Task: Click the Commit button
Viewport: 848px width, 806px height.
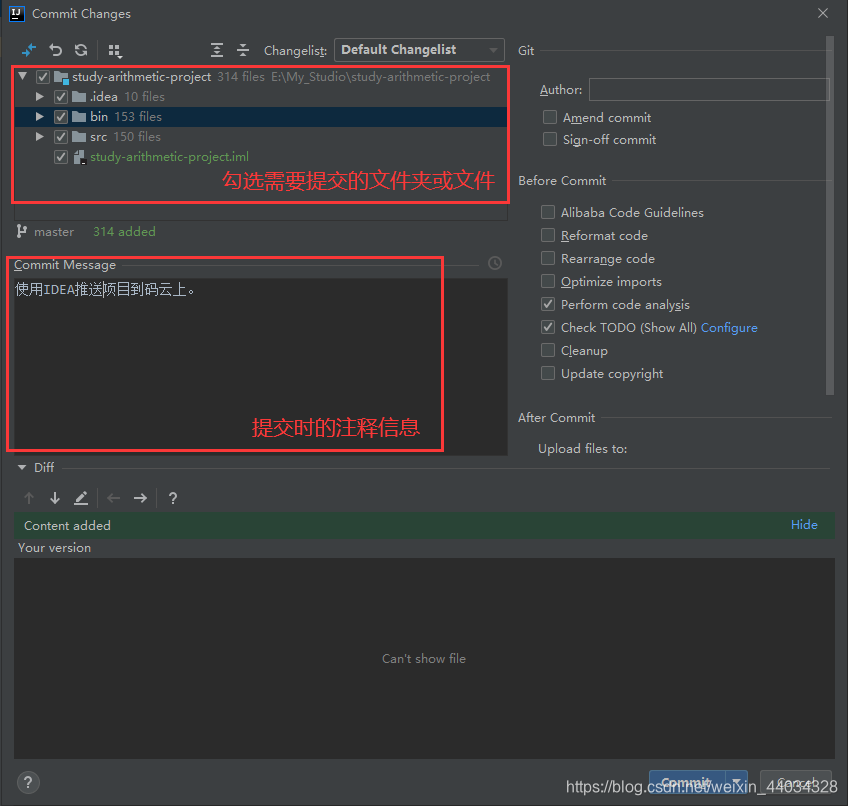Action: tap(687, 782)
